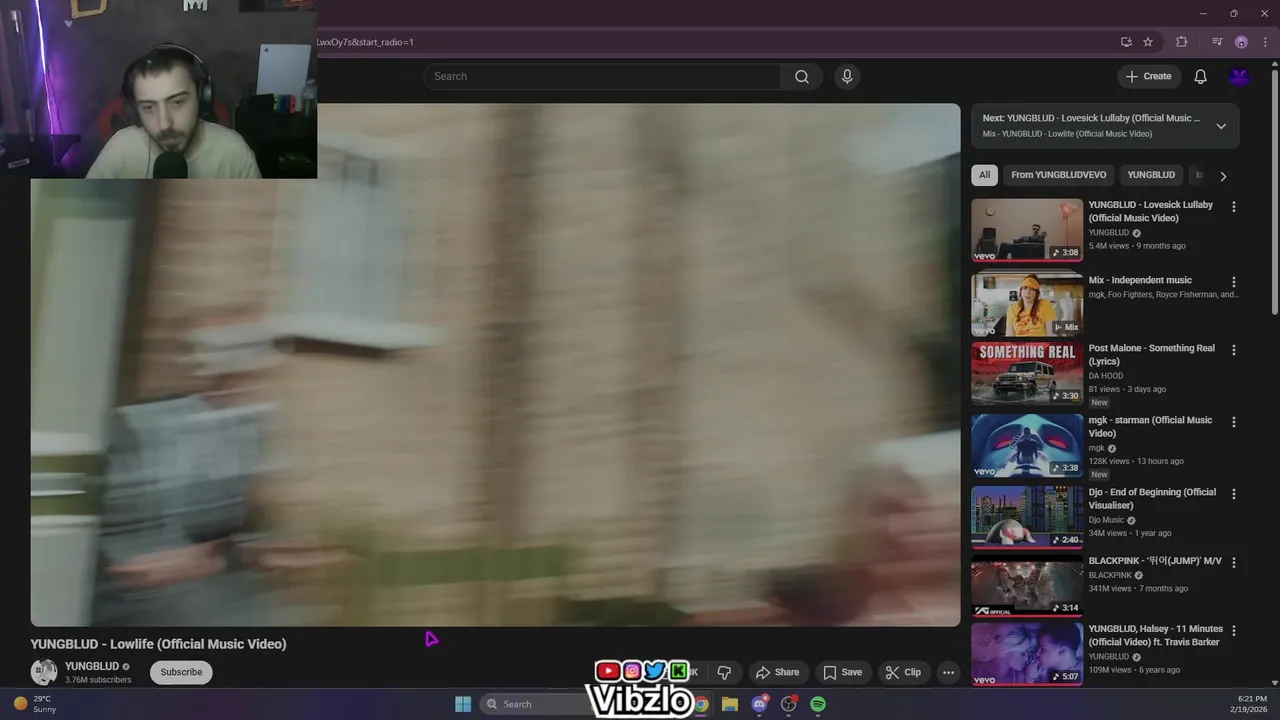
Task: Open title 'mgk - starman (Official Music Video)'
Action: pos(1150,427)
